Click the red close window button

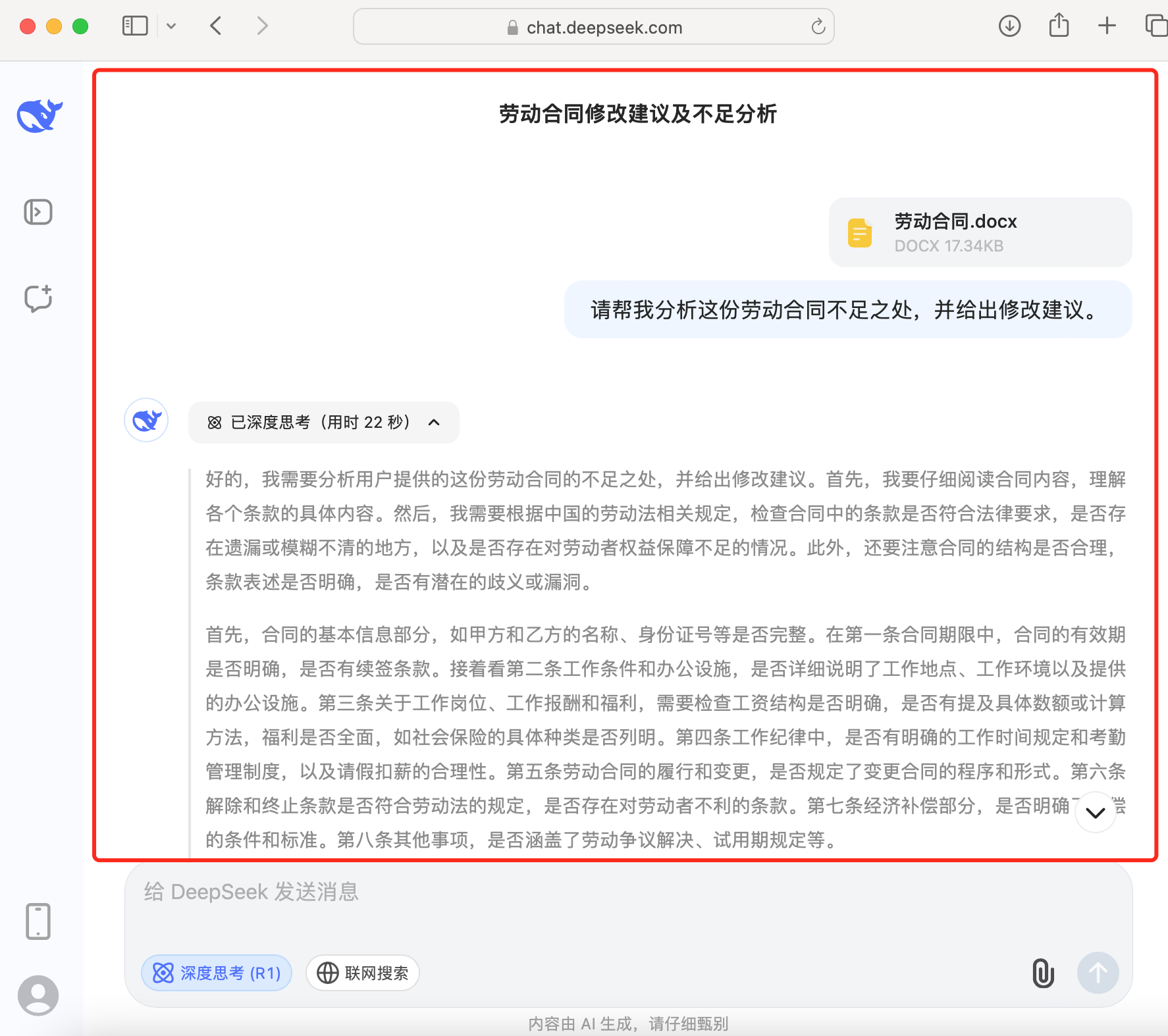(28, 26)
